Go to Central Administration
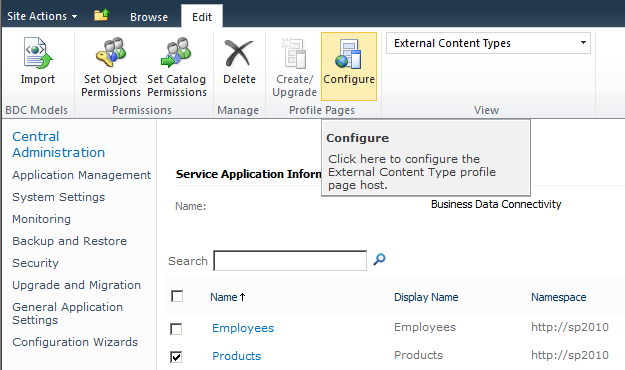 tap(59, 144)
